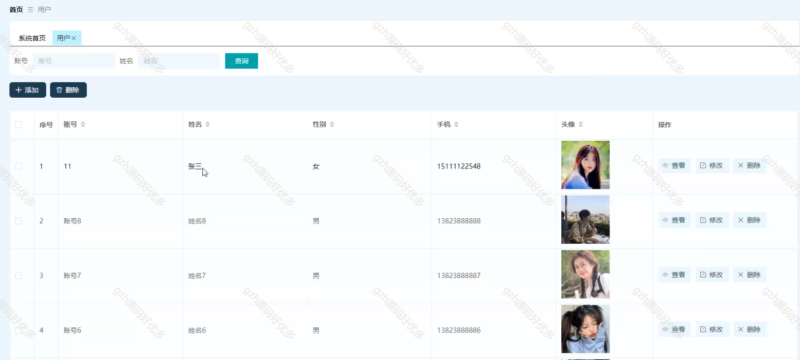Click account cell 账号6
Screen dimensions: 800x360
(x=72, y=330)
